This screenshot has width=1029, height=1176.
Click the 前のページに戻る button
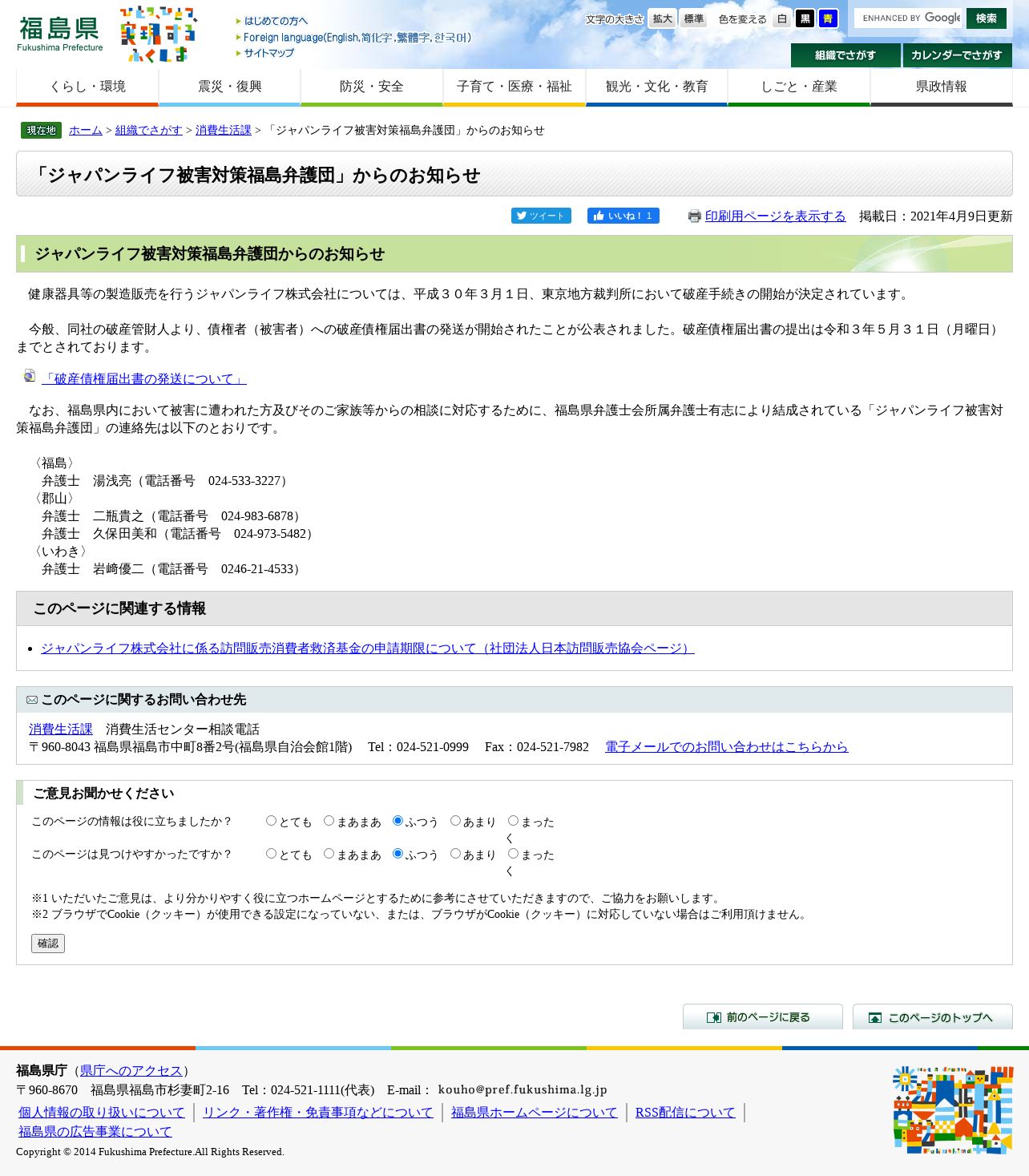click(x=763, y=1016)
